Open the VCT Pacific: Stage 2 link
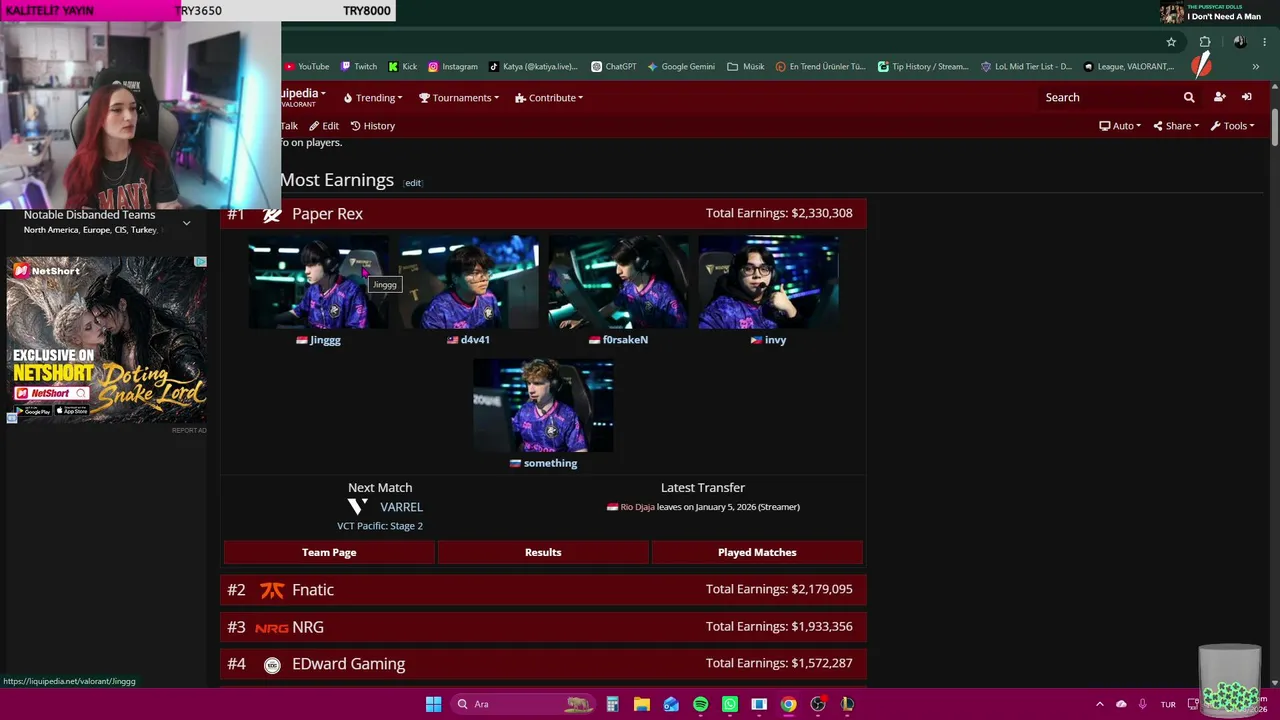This screenshot has width=1280, height=720. 380,526
